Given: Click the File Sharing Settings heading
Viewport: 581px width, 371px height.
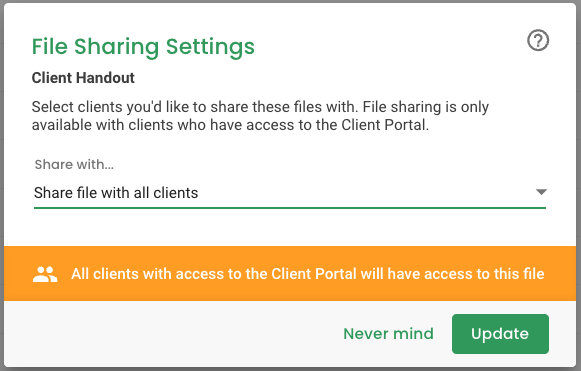Looking at the screenshot, I should [143, 47].
